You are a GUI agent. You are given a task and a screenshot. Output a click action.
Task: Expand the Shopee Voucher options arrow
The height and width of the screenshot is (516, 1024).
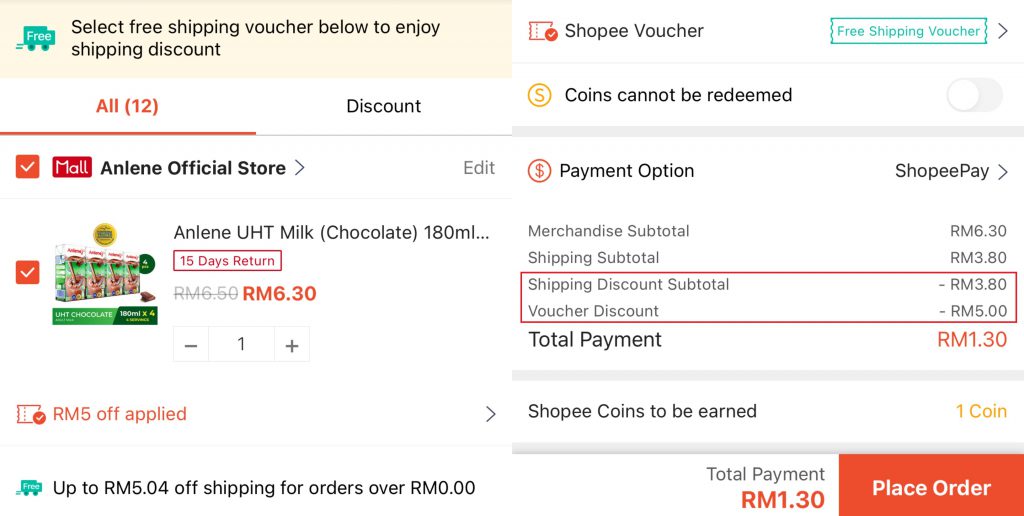click(x=1003, y=31)
